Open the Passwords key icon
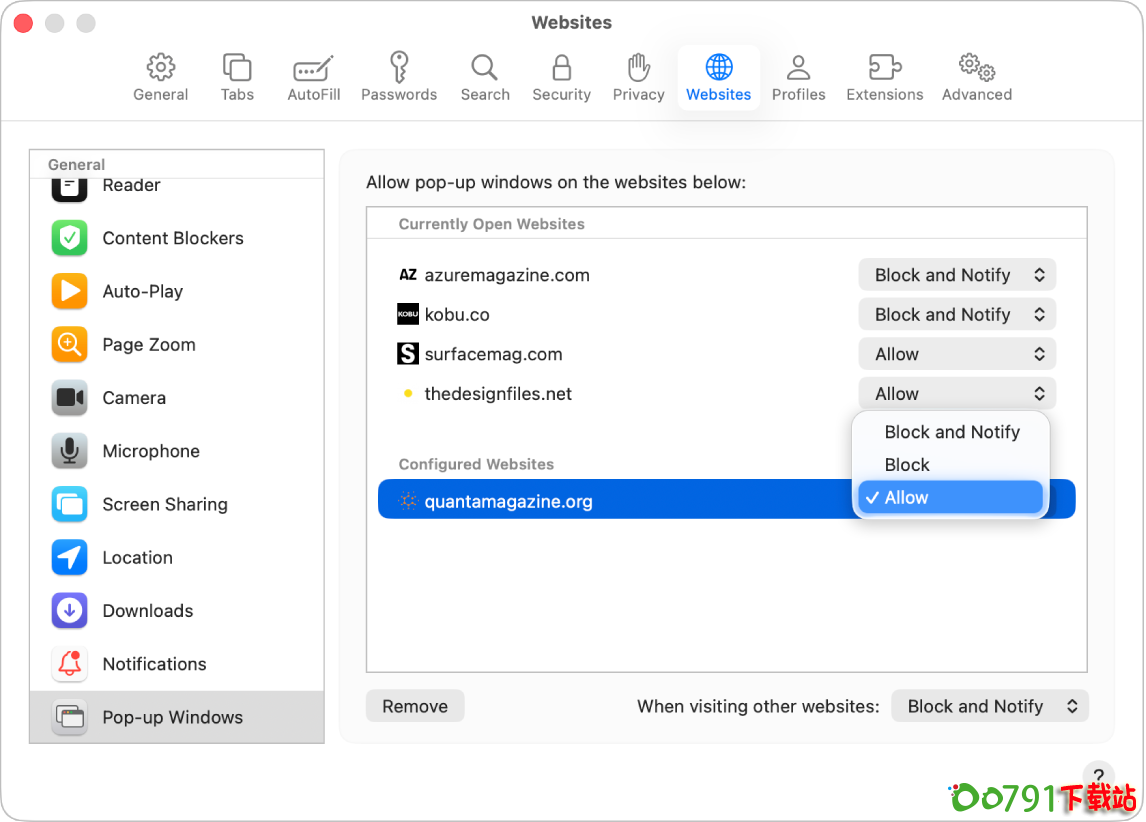Image resolution: width=1146 pixels, height=822 pixels. tap(399, 68)
